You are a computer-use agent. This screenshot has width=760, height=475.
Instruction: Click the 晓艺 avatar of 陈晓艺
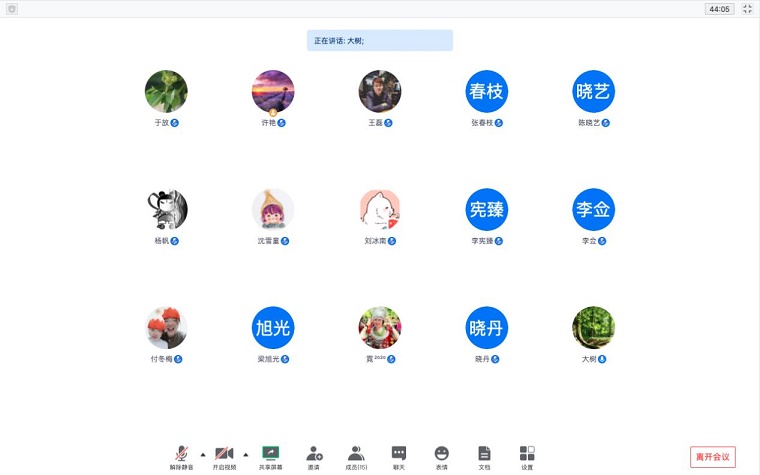(594, 91)
